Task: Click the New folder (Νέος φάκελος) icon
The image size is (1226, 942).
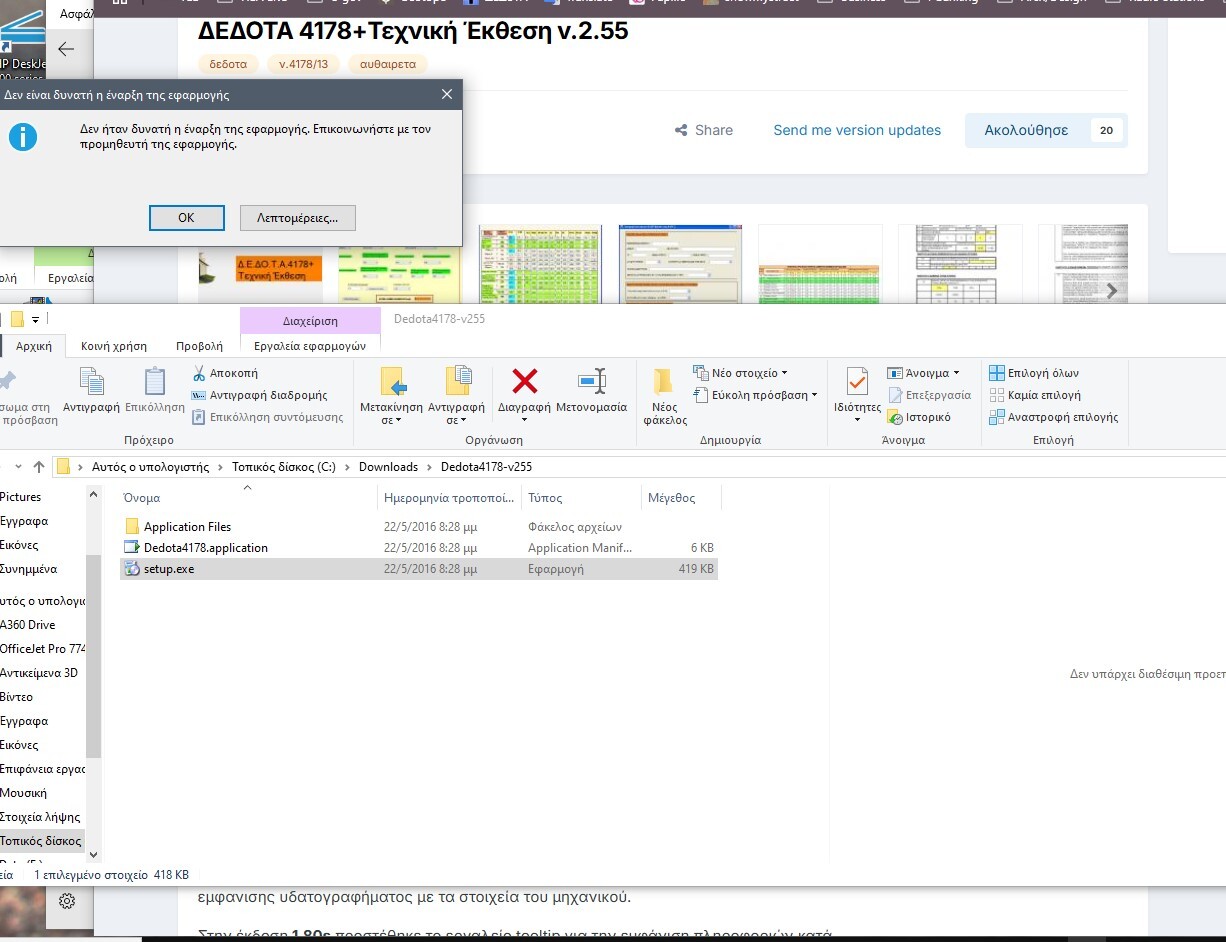Action: (663, 381)
